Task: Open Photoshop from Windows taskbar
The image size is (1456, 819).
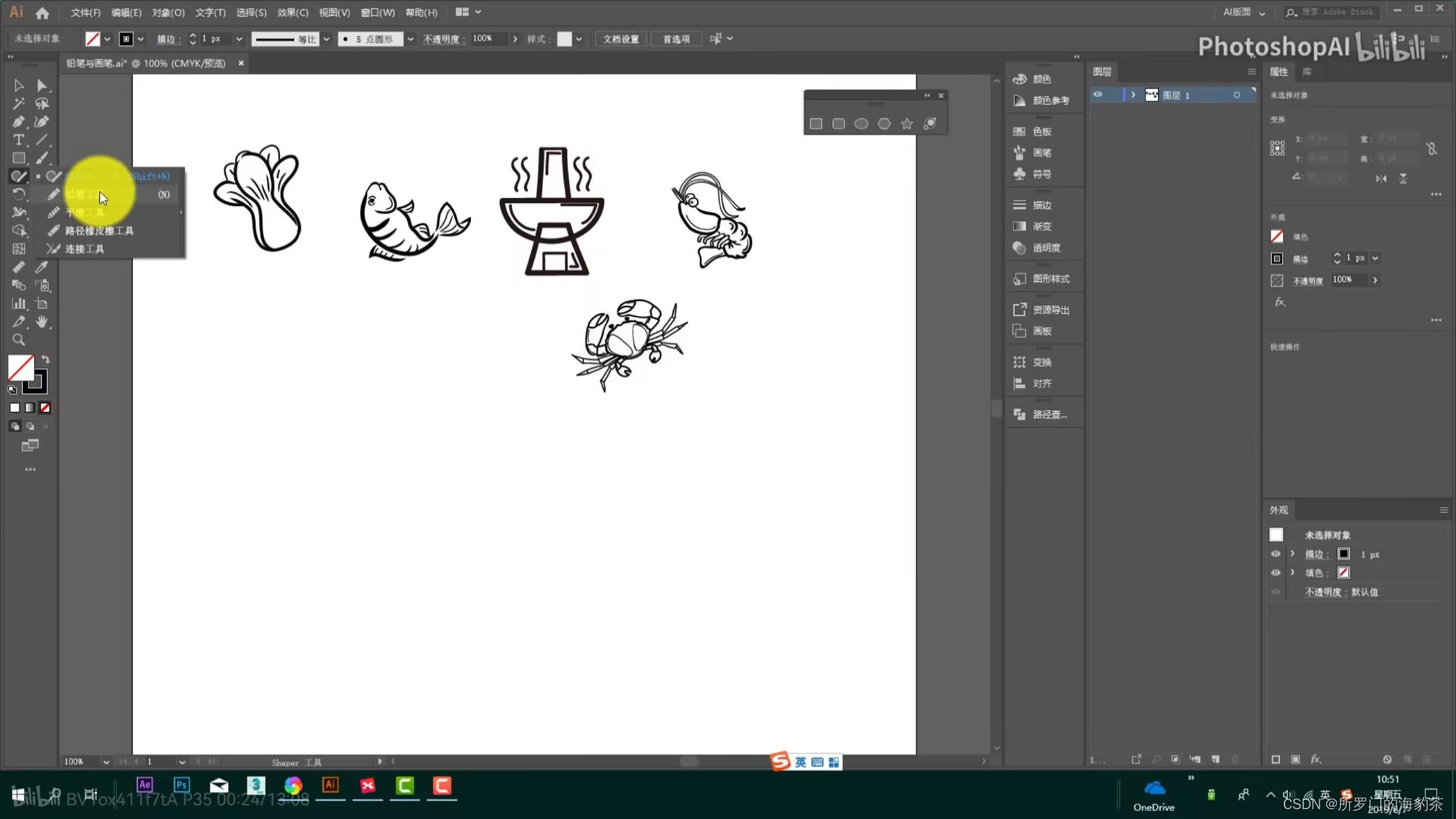Action: 182,786
